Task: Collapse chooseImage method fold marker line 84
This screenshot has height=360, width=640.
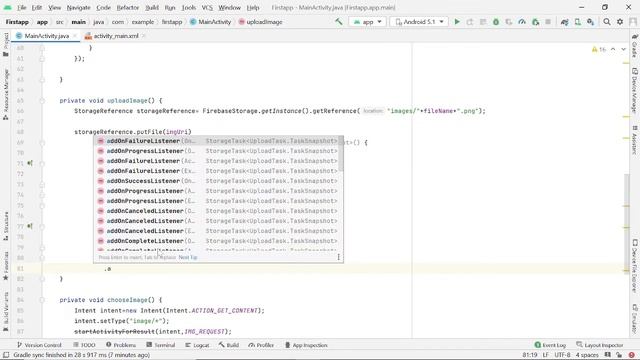Action: [x=42, y=300]
